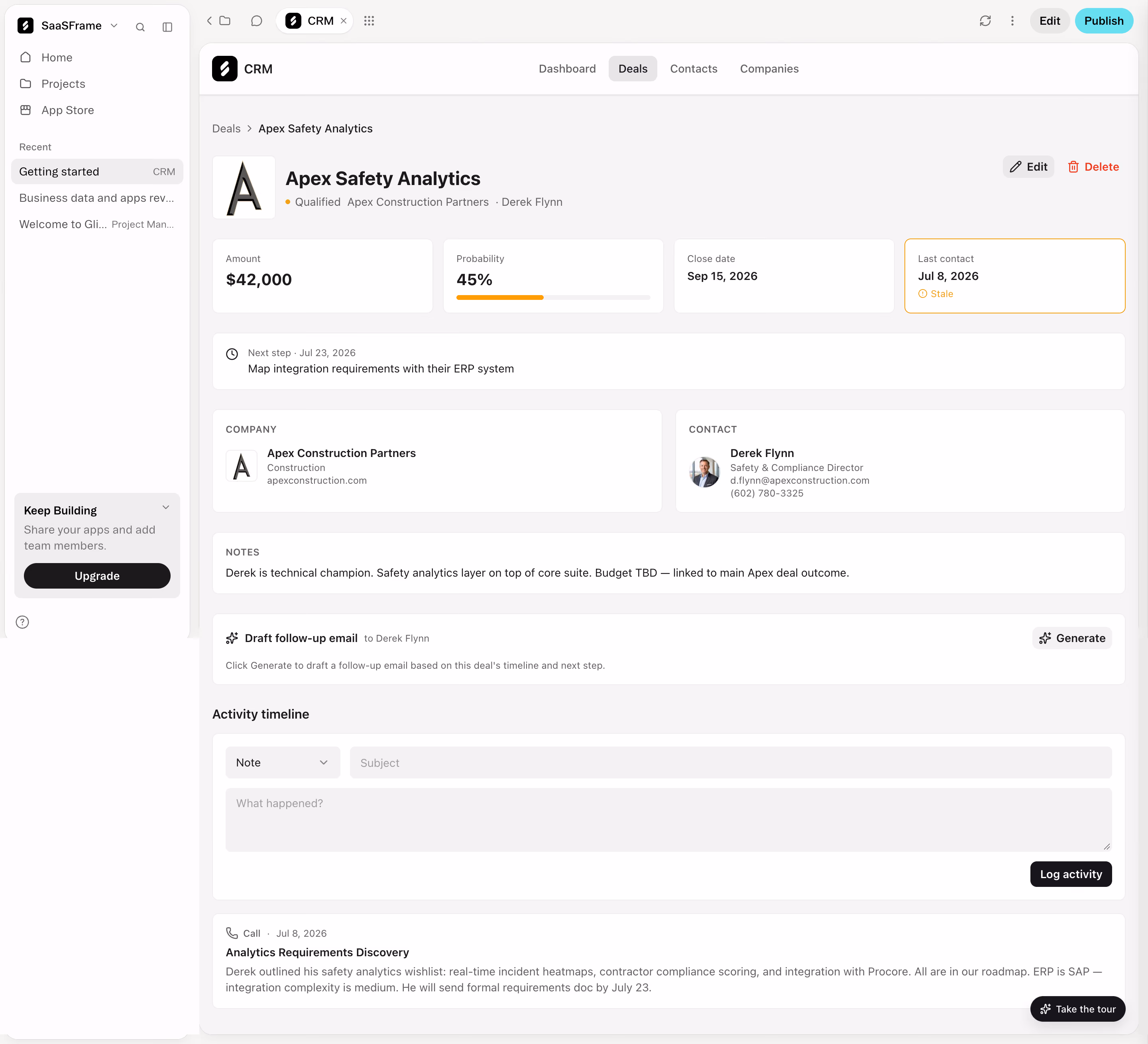
Task: Close the CRM tab
Action: [343, 21]
